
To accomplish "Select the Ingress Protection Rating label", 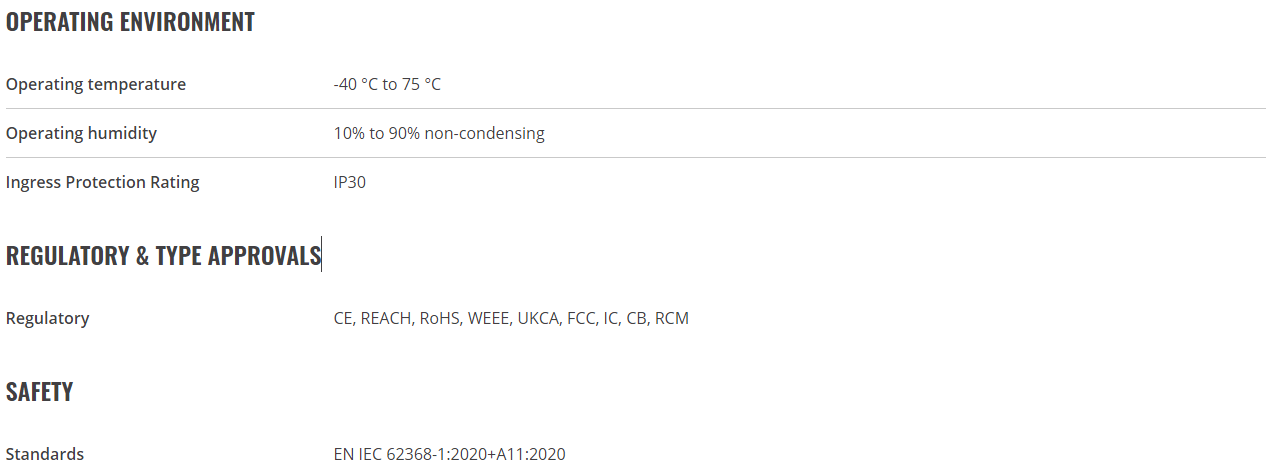I will 103,182.
